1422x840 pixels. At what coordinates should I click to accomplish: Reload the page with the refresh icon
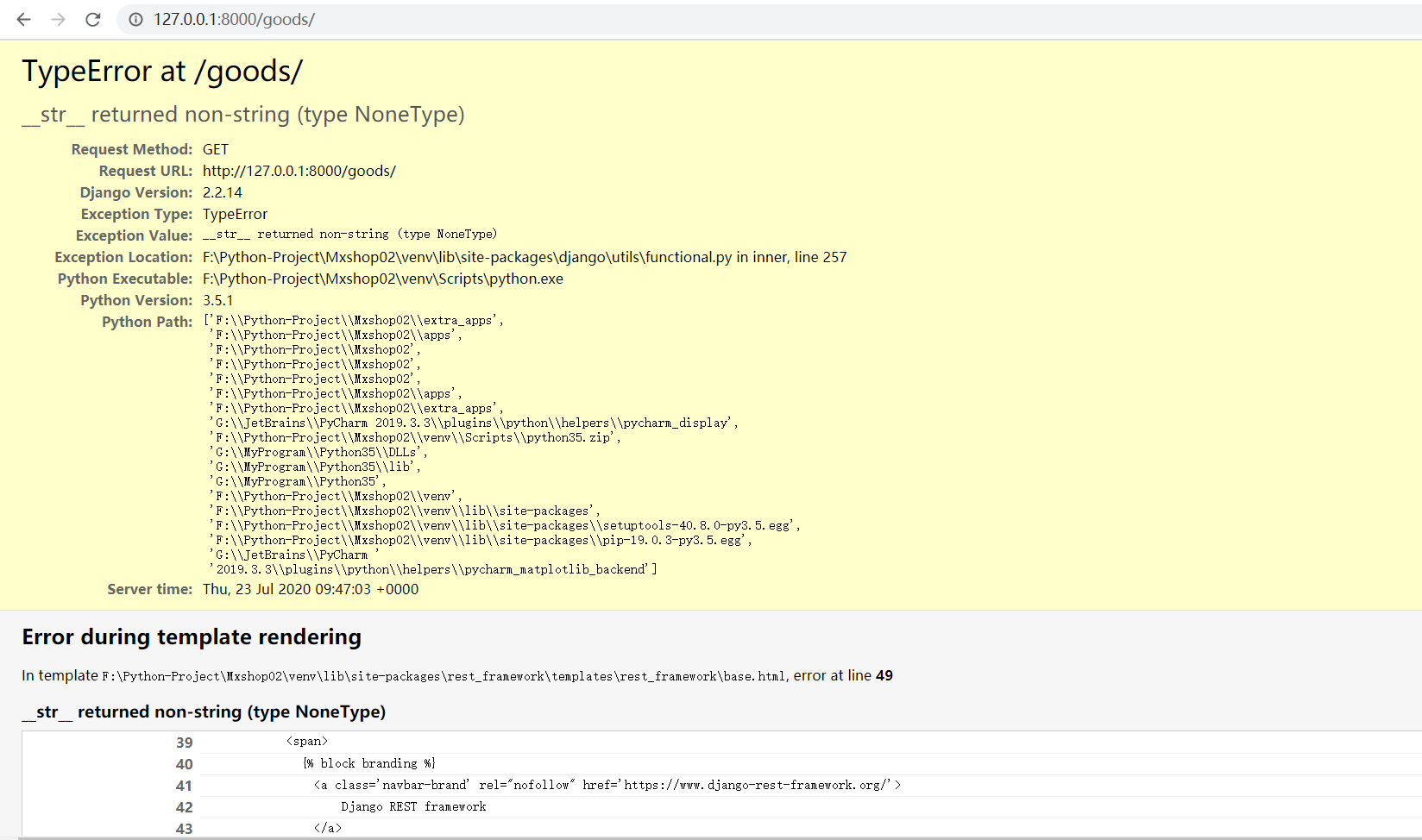[x=93, y=19]
